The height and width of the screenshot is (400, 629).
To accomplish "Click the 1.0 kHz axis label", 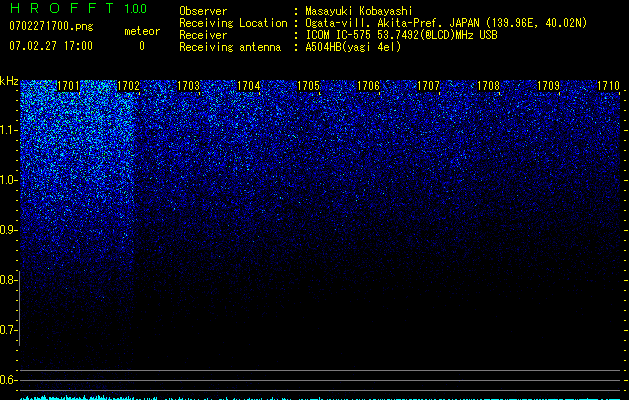I will click(x=8, y=180).
